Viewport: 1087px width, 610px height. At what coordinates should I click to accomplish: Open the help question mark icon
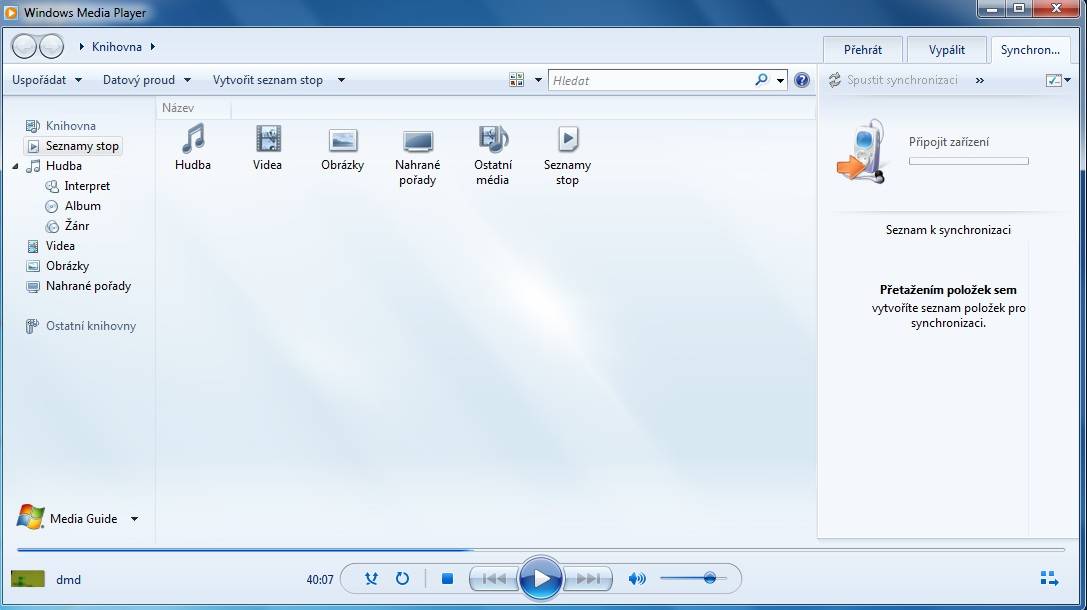coord(802,80)
